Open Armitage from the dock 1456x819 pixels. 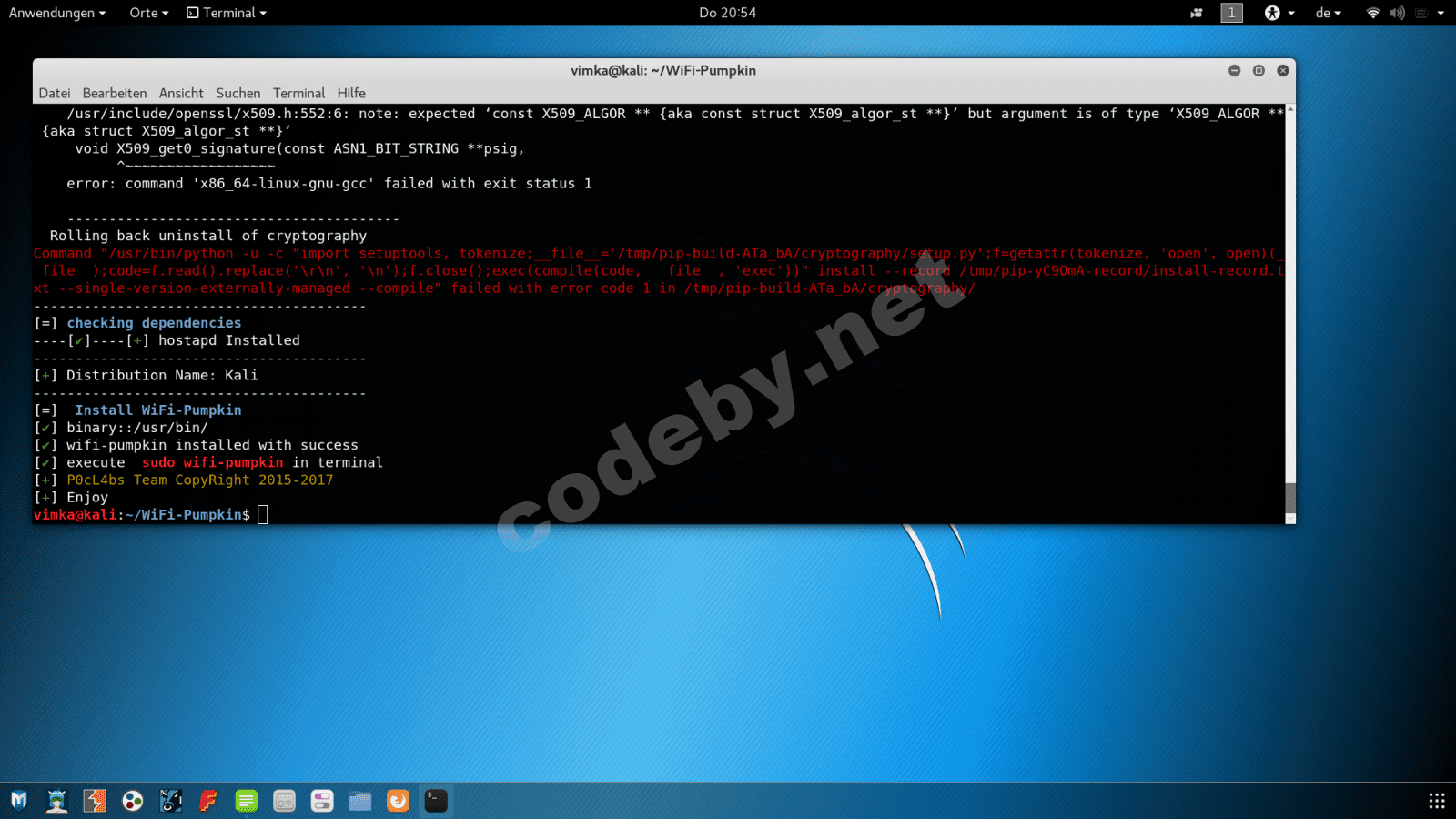[x=57, y=801]
